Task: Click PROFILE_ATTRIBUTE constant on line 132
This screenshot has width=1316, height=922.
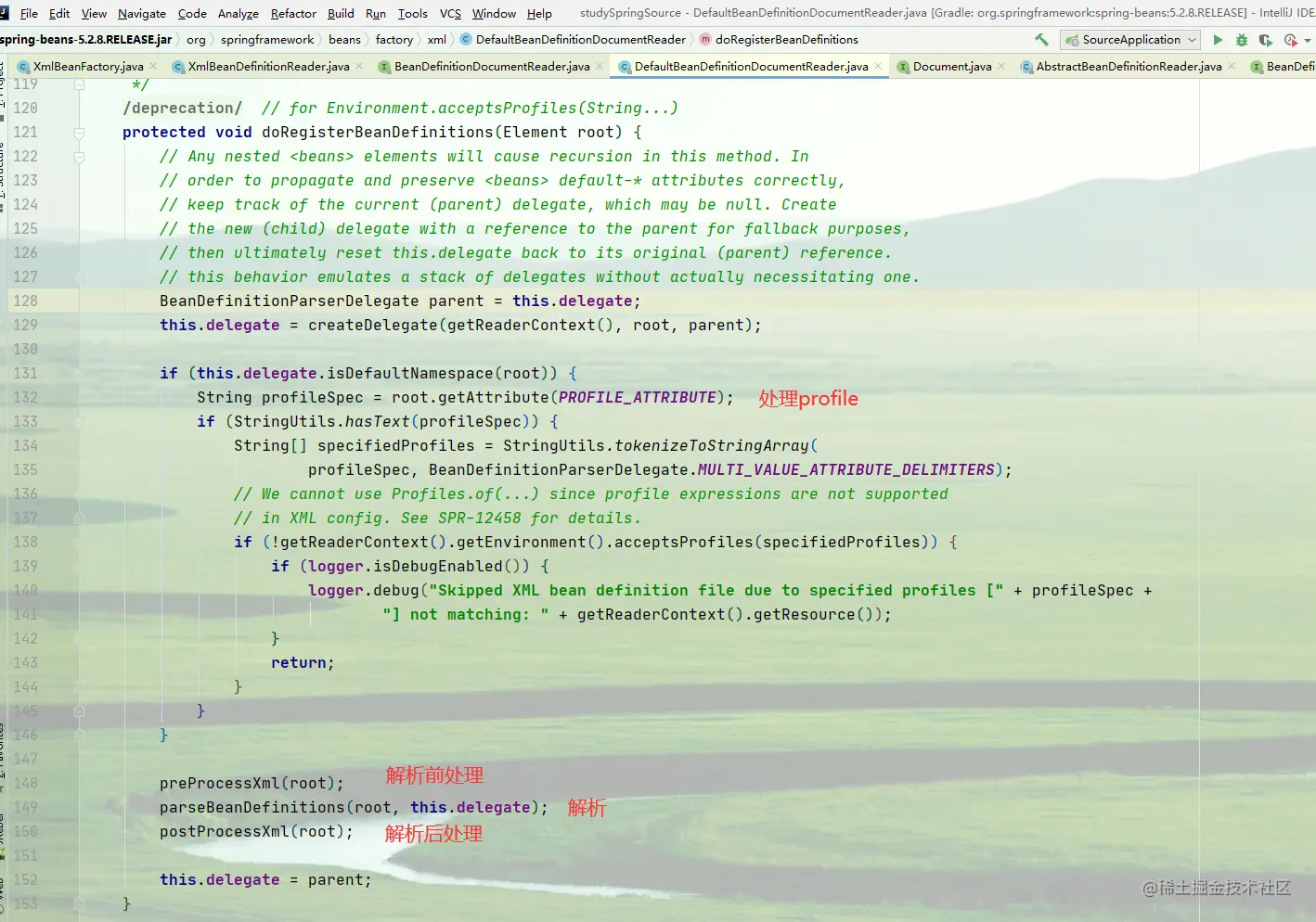Action: click(637, 397)
